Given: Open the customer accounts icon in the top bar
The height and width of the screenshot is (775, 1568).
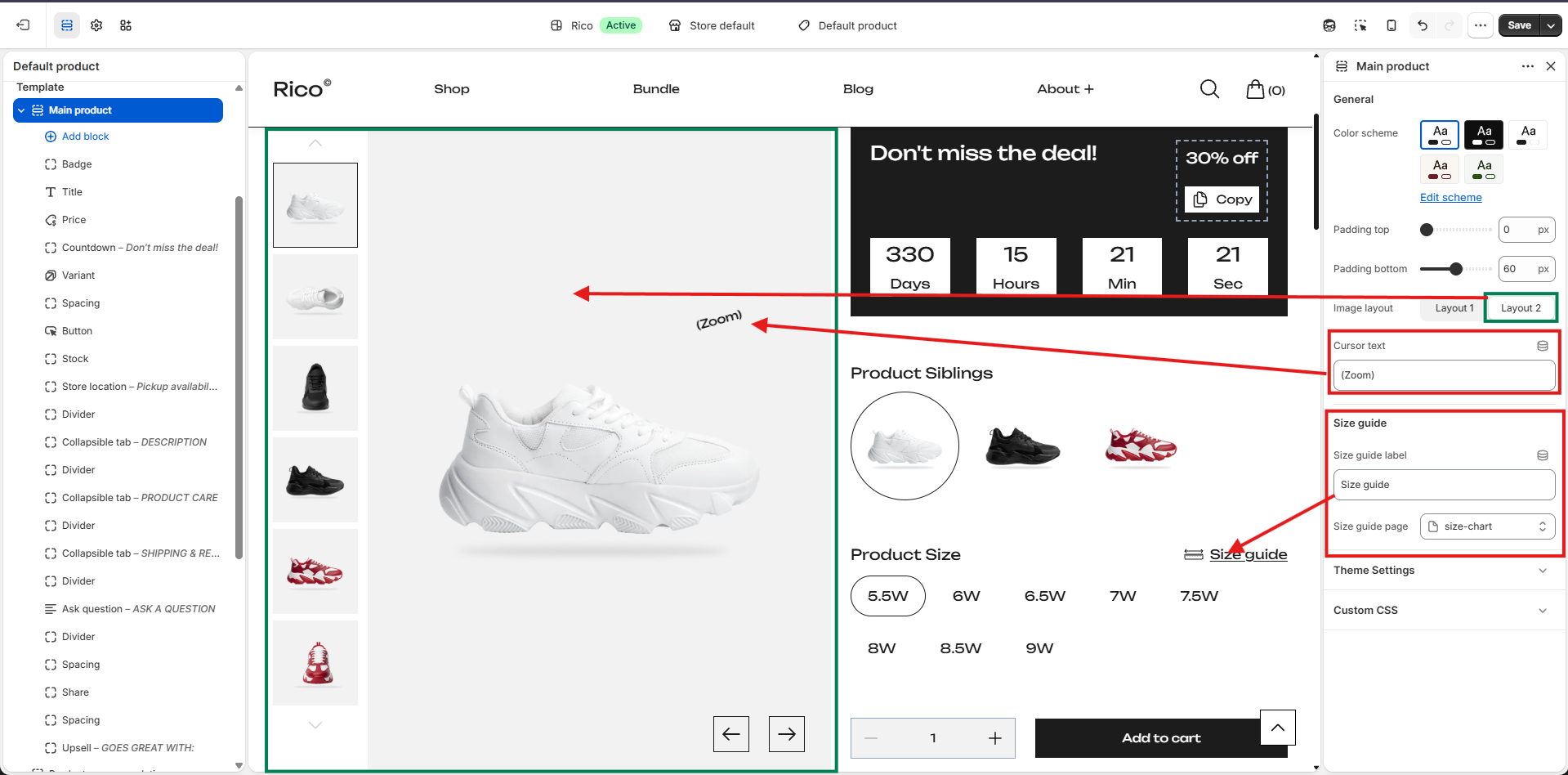Looking at the screenshot, I should click(x=1329, y=25).
